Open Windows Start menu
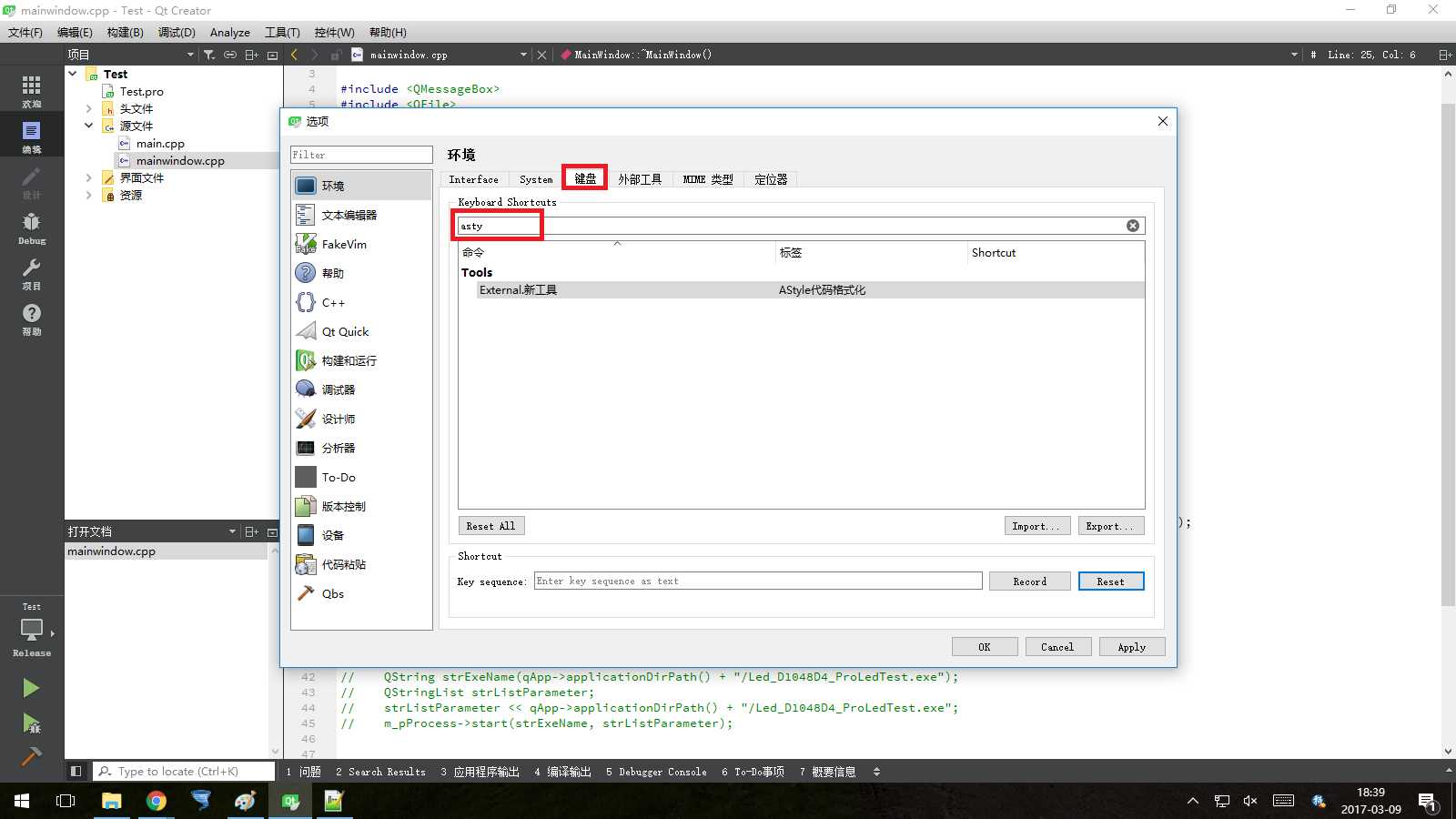Screen dimensions: 1456x819 click(x=22, y=801)
